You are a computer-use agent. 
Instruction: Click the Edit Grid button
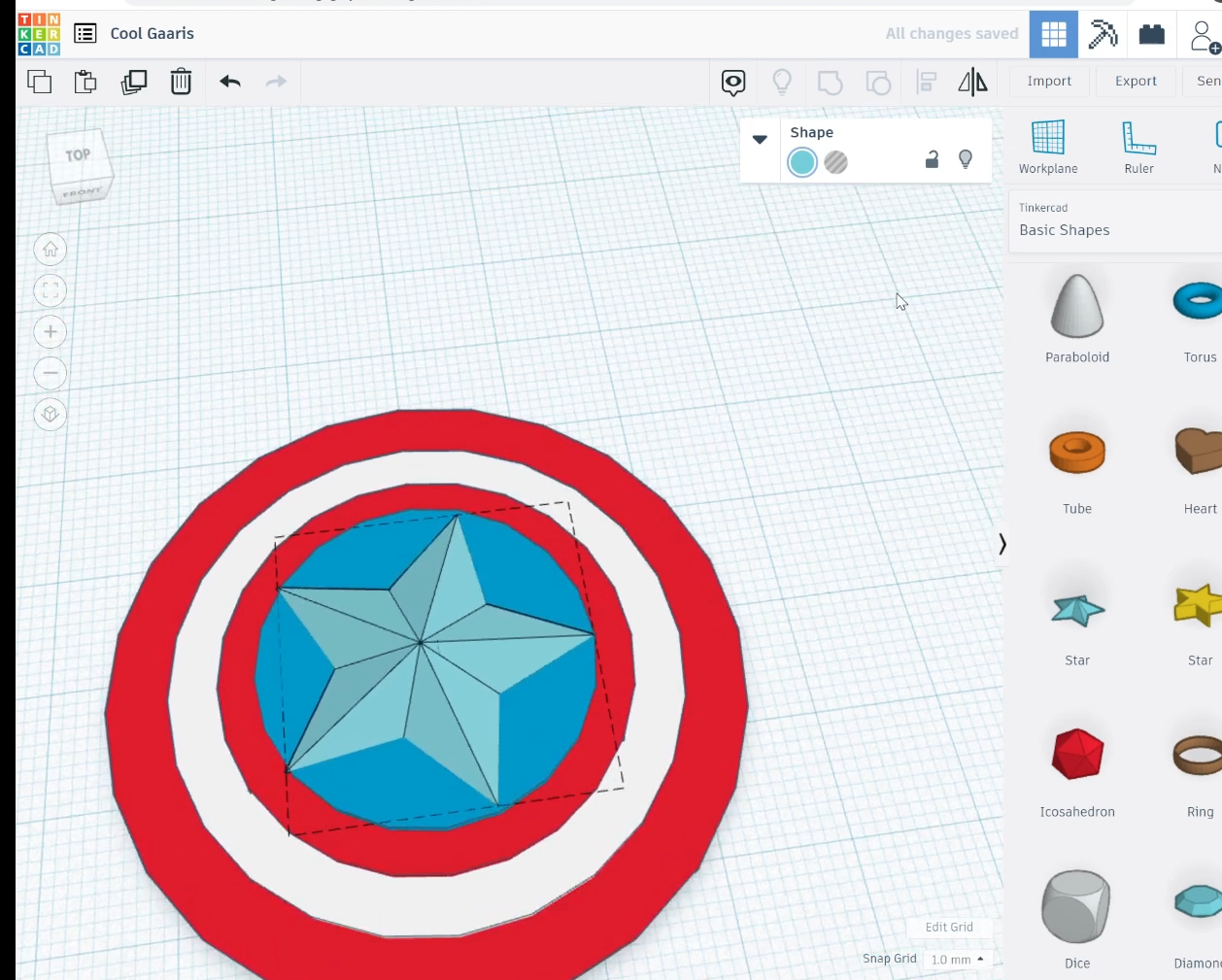point(949,927)
